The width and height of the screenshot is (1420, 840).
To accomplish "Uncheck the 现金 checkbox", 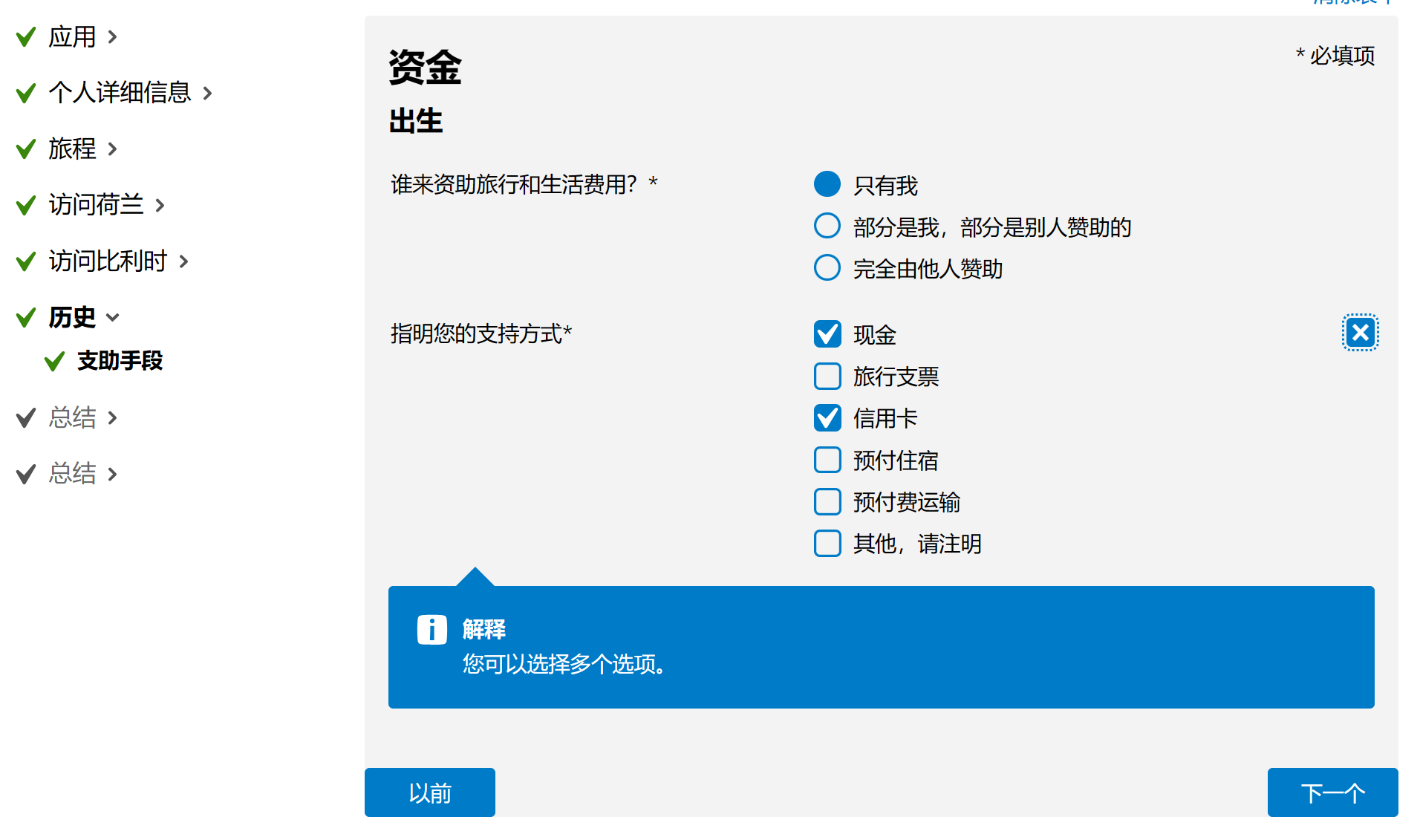I will pyautogui.click(x=827, y=334).
